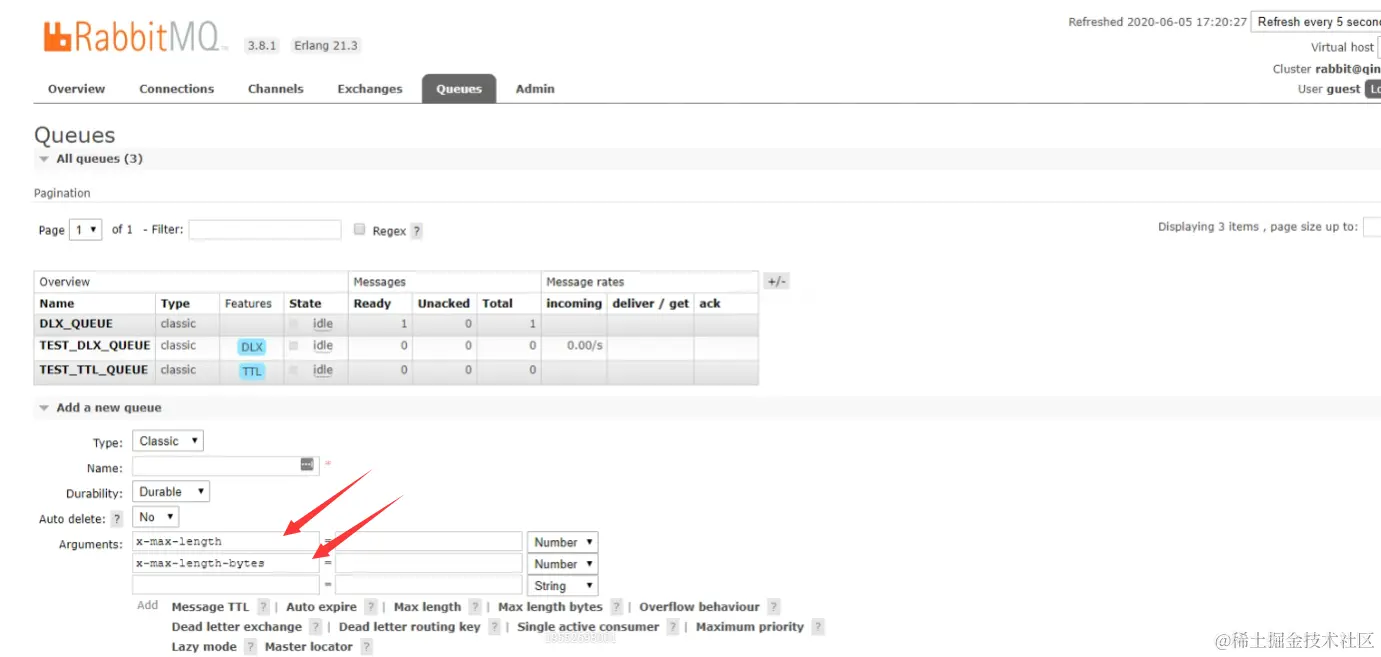Show help for Dead letter routing key

pos(495,627)
